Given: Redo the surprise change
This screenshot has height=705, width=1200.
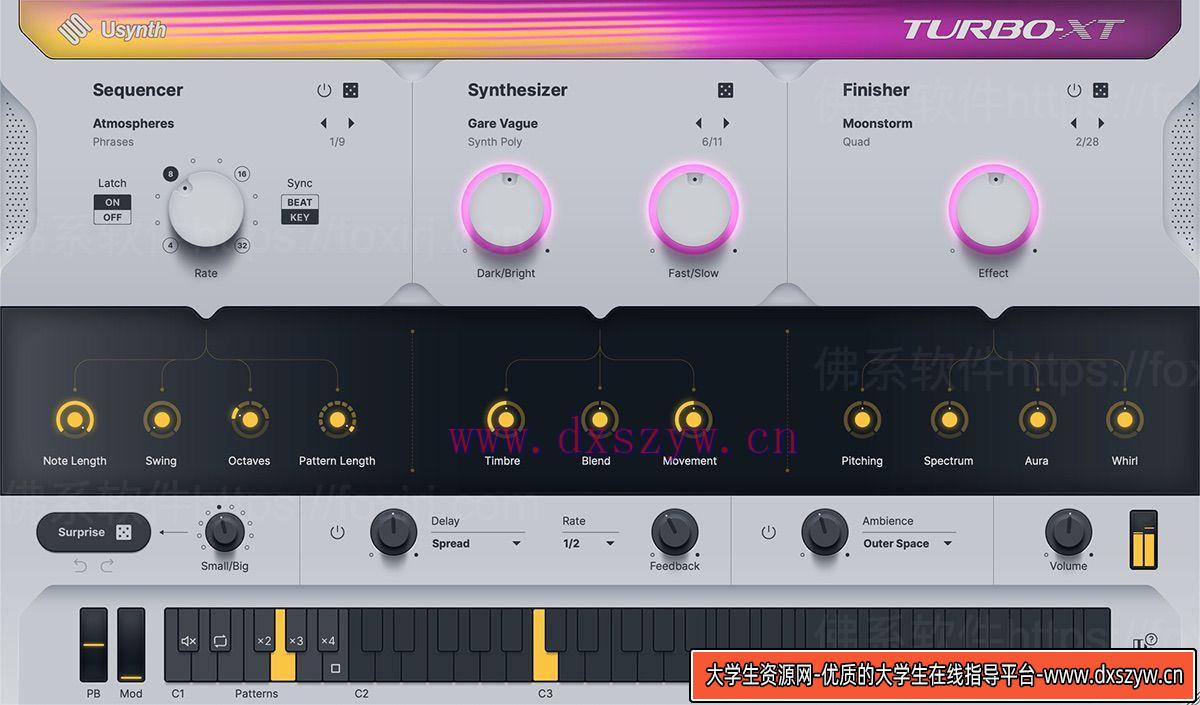Looking at the screenshot, I should [x=107, y=566].
